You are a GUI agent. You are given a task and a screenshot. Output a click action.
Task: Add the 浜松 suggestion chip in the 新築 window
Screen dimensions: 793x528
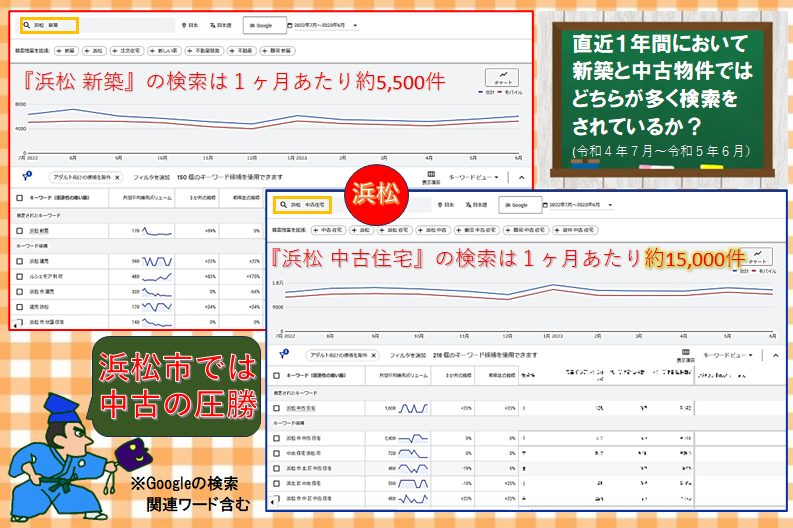click(94, 51)
